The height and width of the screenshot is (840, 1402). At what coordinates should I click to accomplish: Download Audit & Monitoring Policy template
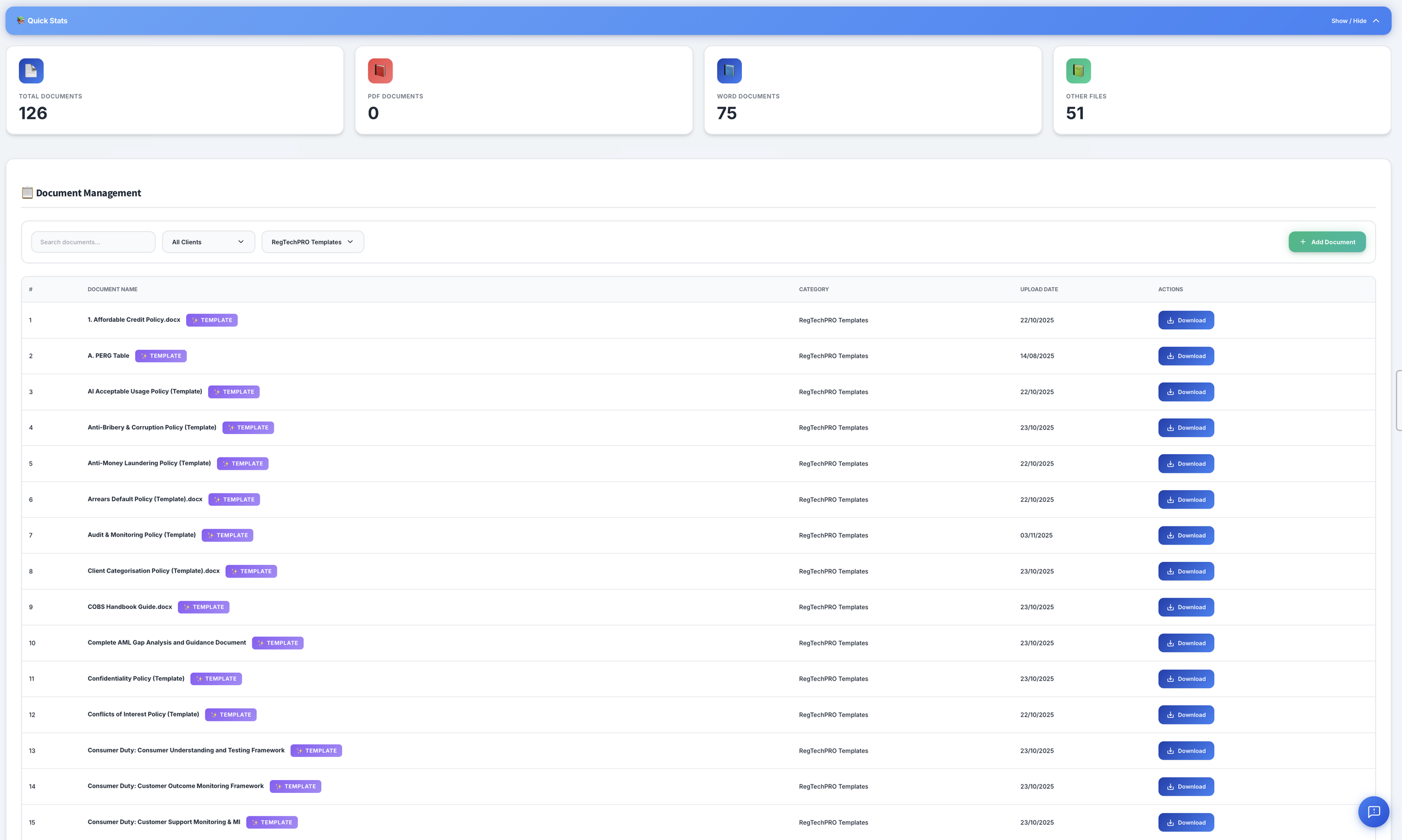coord(1186,536)
